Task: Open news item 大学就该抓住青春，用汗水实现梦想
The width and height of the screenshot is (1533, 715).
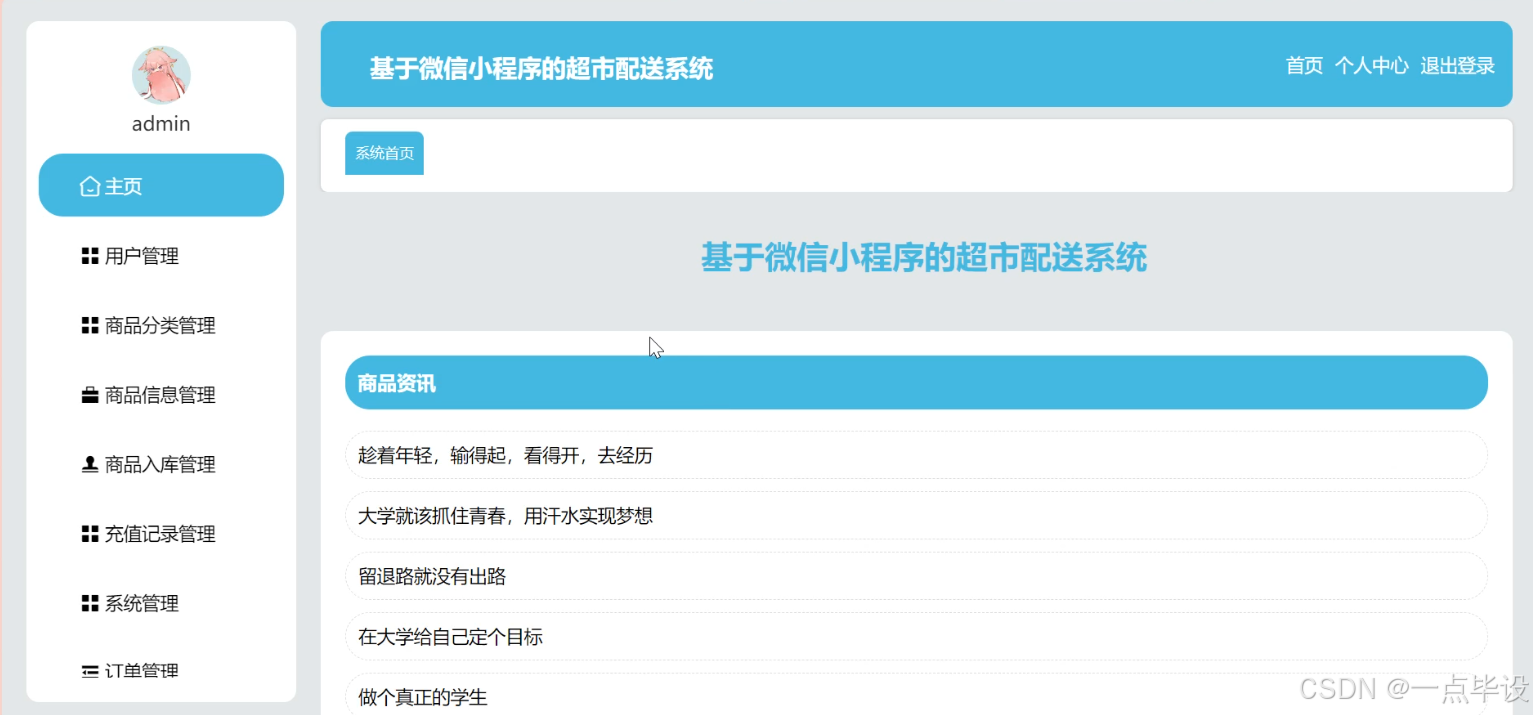Action: (x=916, y=516)
